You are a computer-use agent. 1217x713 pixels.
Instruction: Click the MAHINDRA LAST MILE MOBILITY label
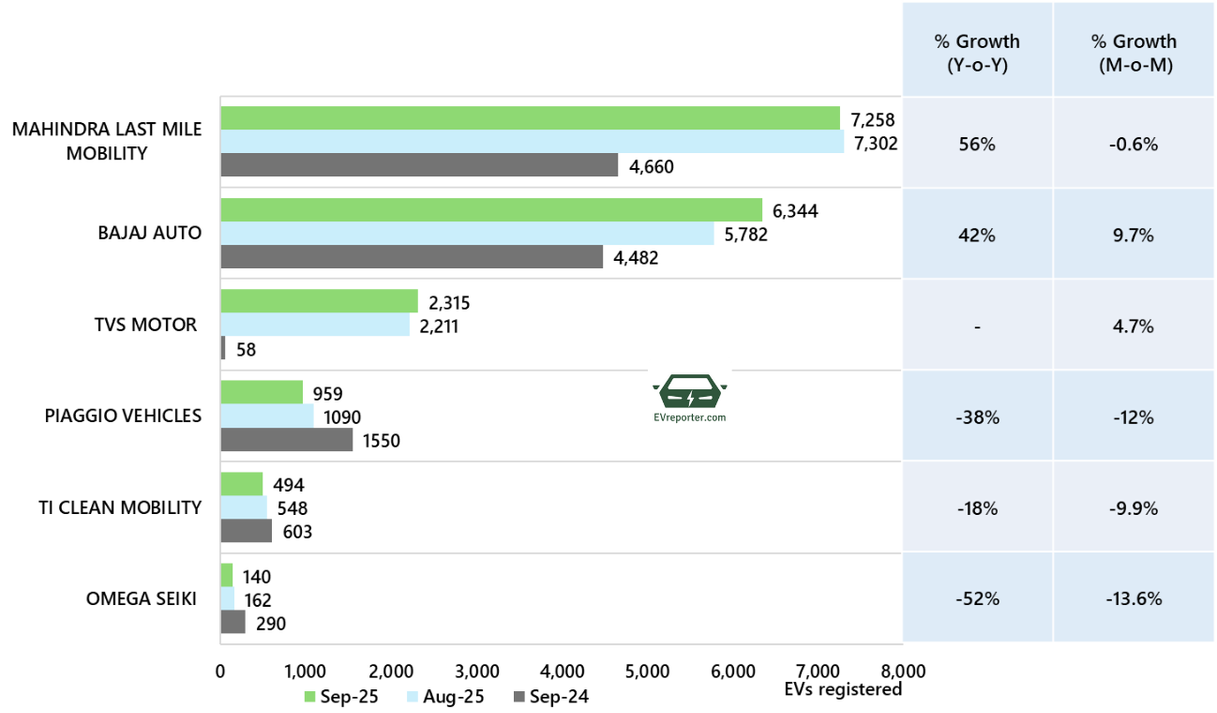(x=106, y=141)
